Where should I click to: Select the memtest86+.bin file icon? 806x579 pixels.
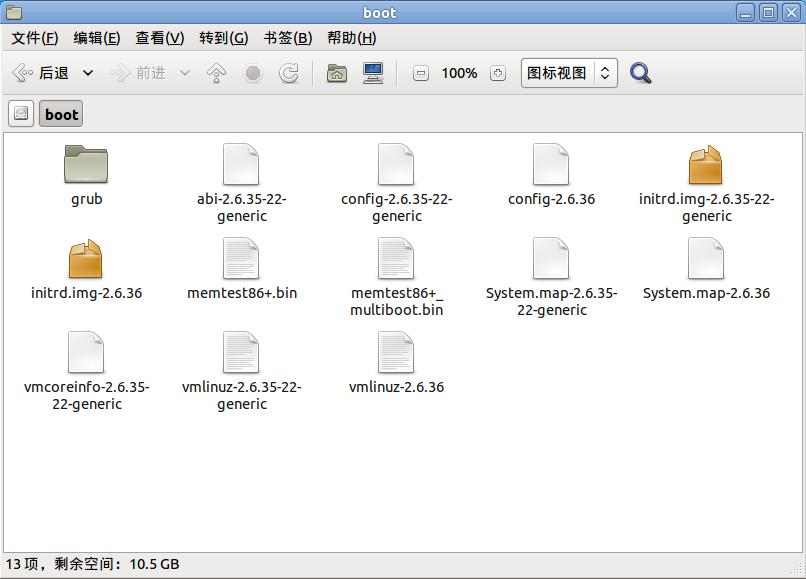(x=241, y=258)
